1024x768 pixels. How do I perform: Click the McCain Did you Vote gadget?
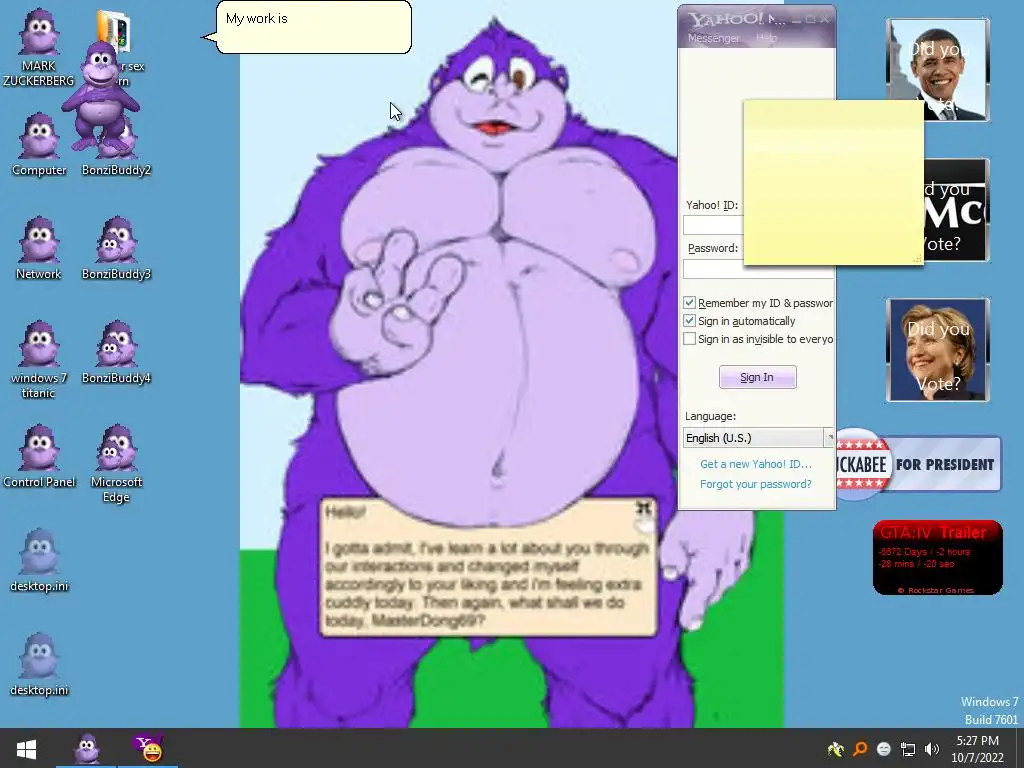[x=957, y=210]
